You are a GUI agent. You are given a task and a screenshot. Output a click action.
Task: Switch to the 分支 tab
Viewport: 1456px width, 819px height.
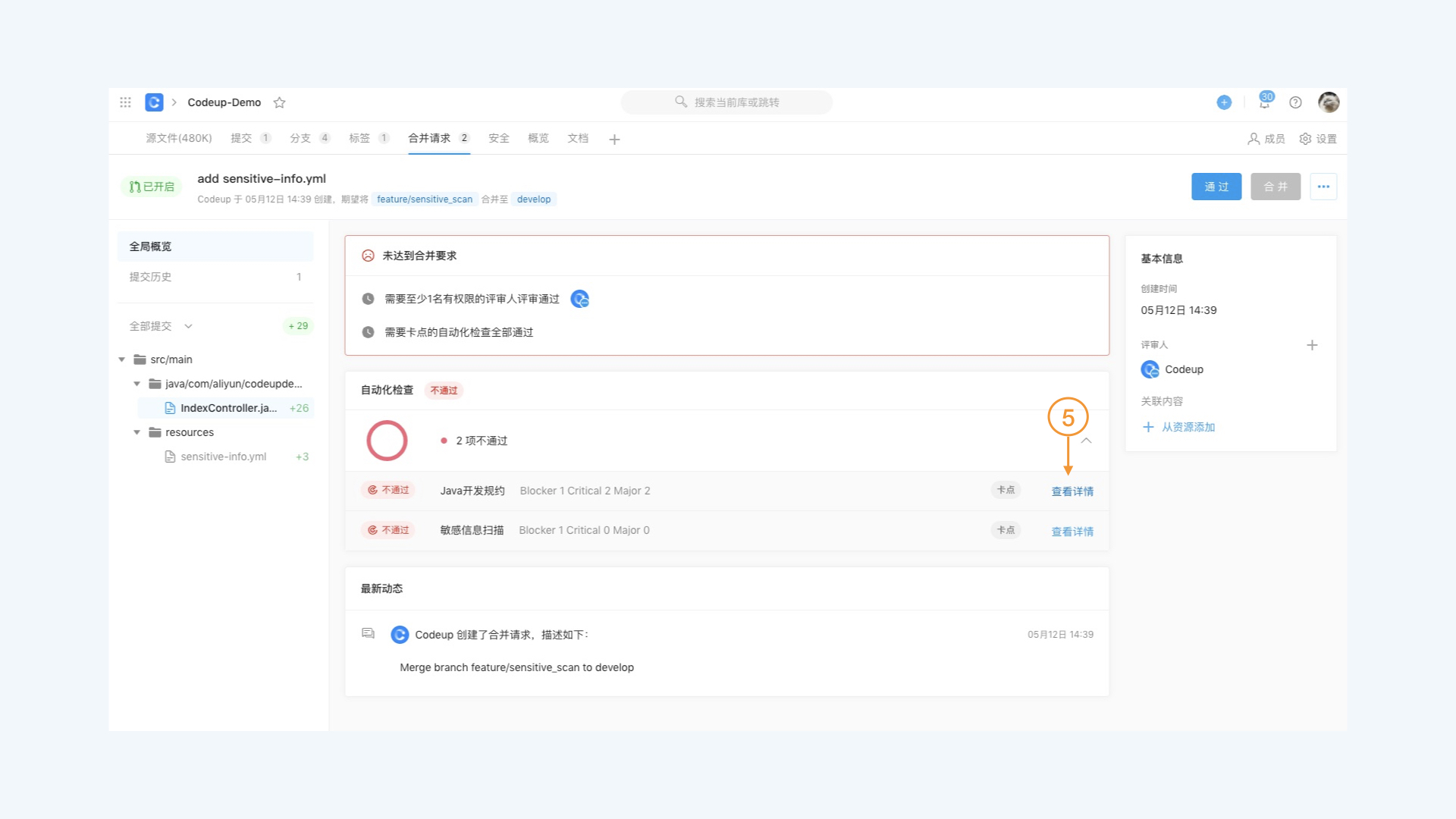(x=300, y=138)
